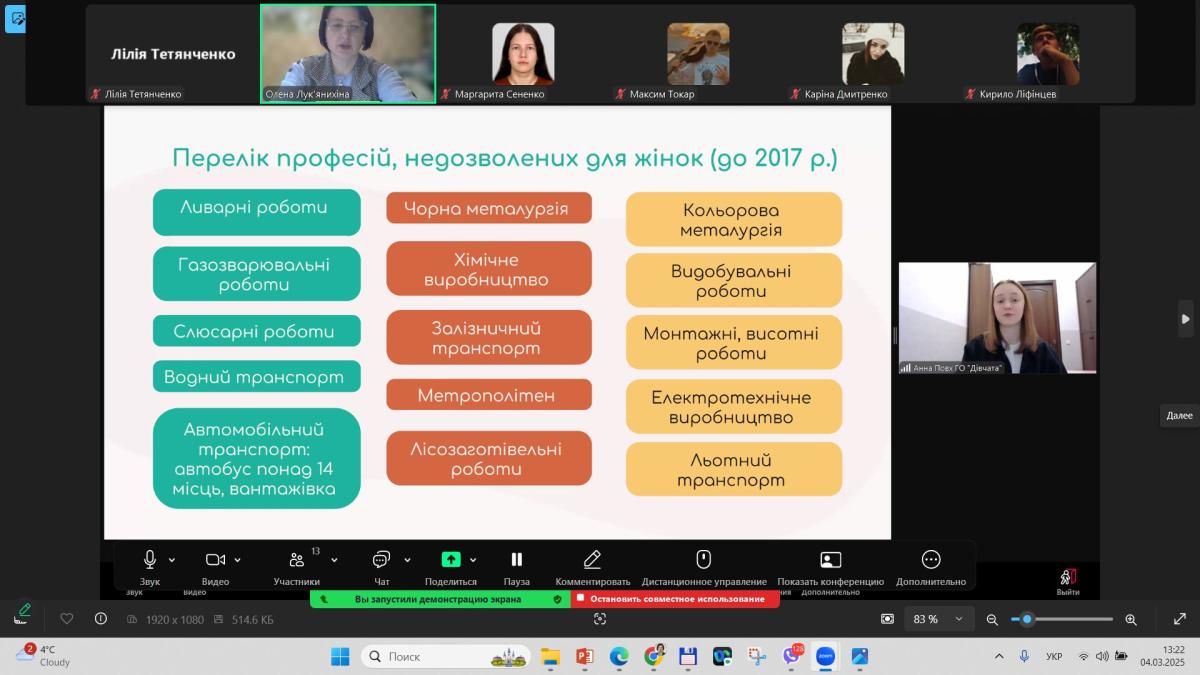The image size is (1200, 675).
Task: Toggle the Видео camera icon
Action: (x=215, y=559)
